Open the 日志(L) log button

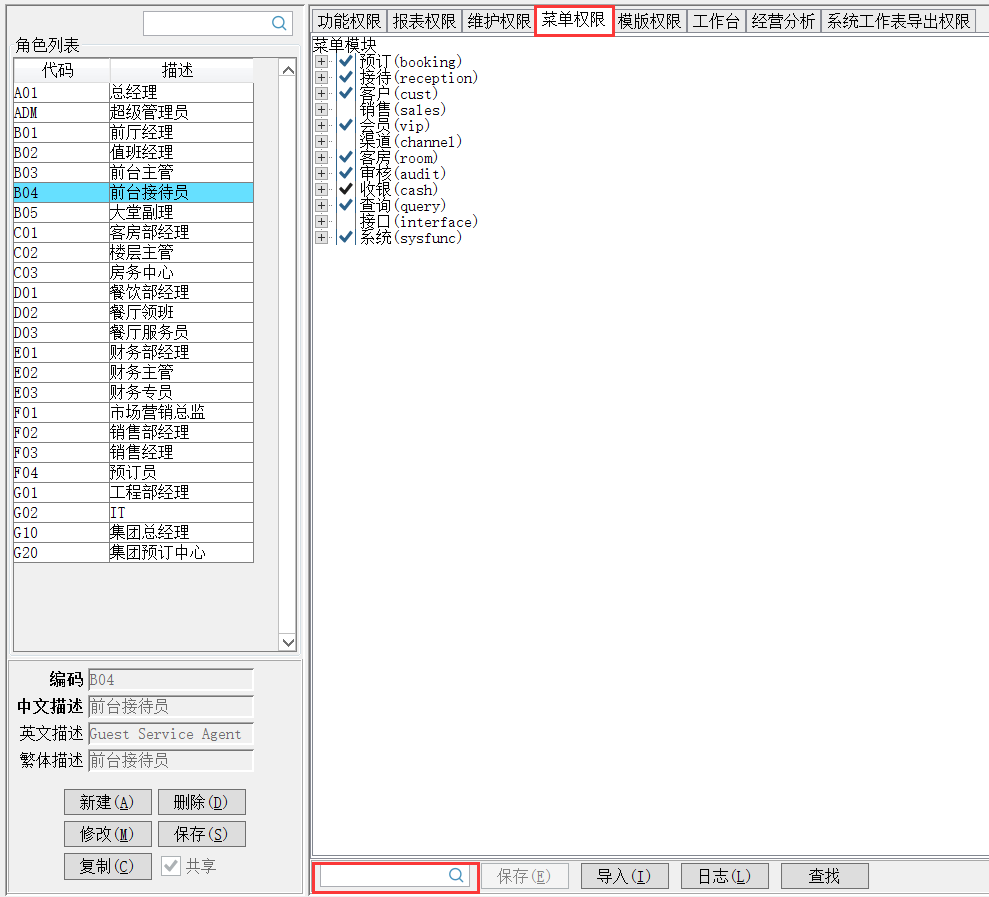click(x=725, y=876)
